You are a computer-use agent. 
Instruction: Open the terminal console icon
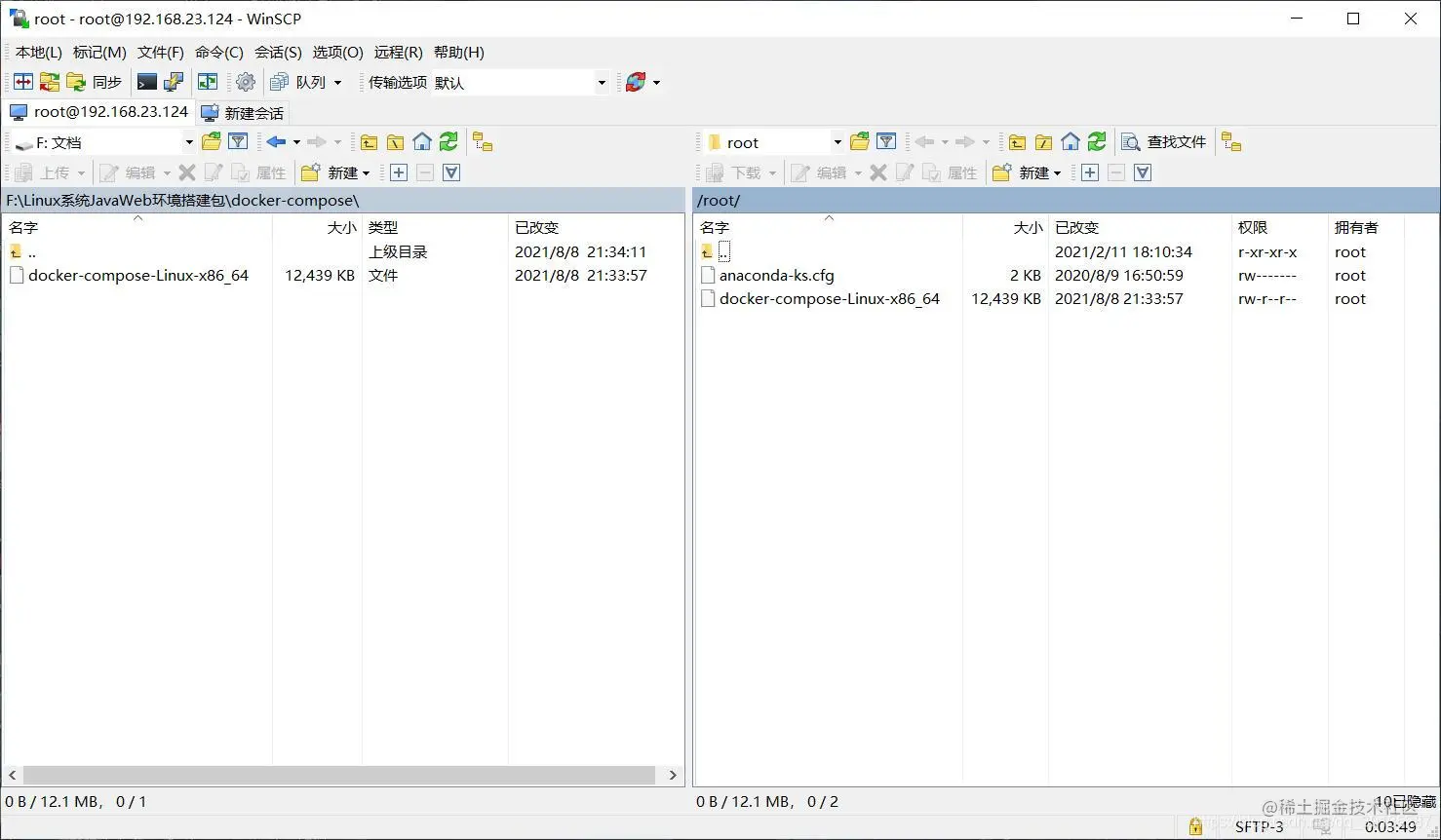147,82
